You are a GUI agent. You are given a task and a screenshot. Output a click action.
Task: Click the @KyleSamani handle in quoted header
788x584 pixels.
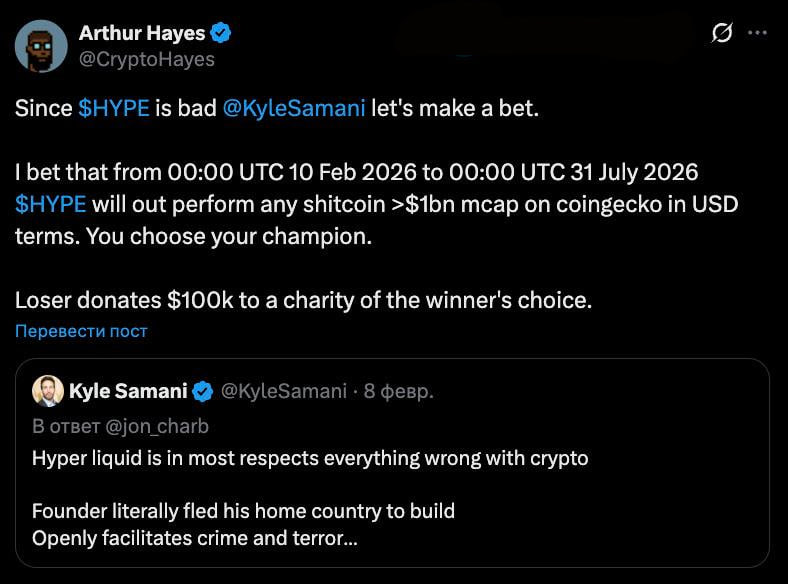(x=282, y=390)
